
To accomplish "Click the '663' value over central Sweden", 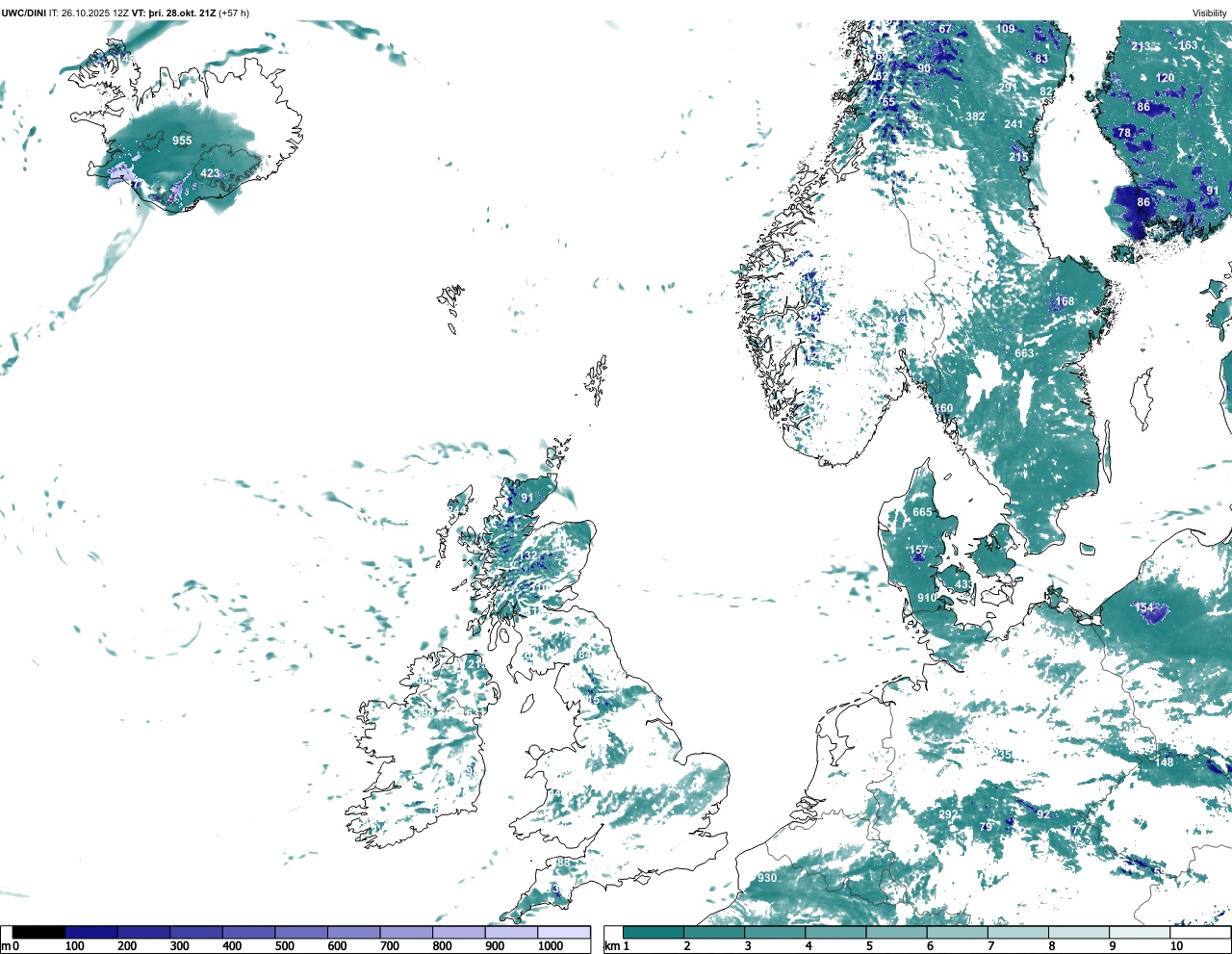I will [1024, 353].
